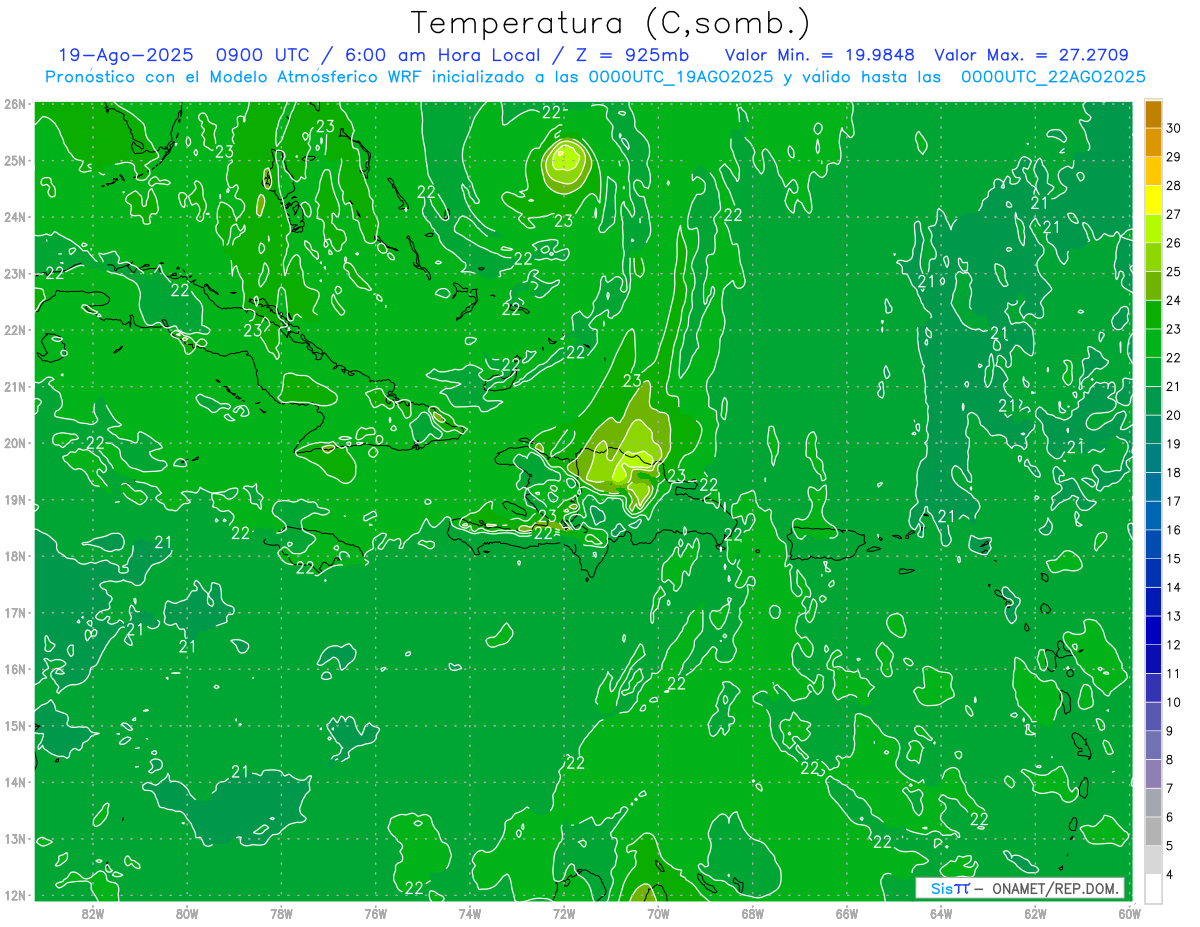Click the "70W" longitude axis label

[x=658, y=913]
